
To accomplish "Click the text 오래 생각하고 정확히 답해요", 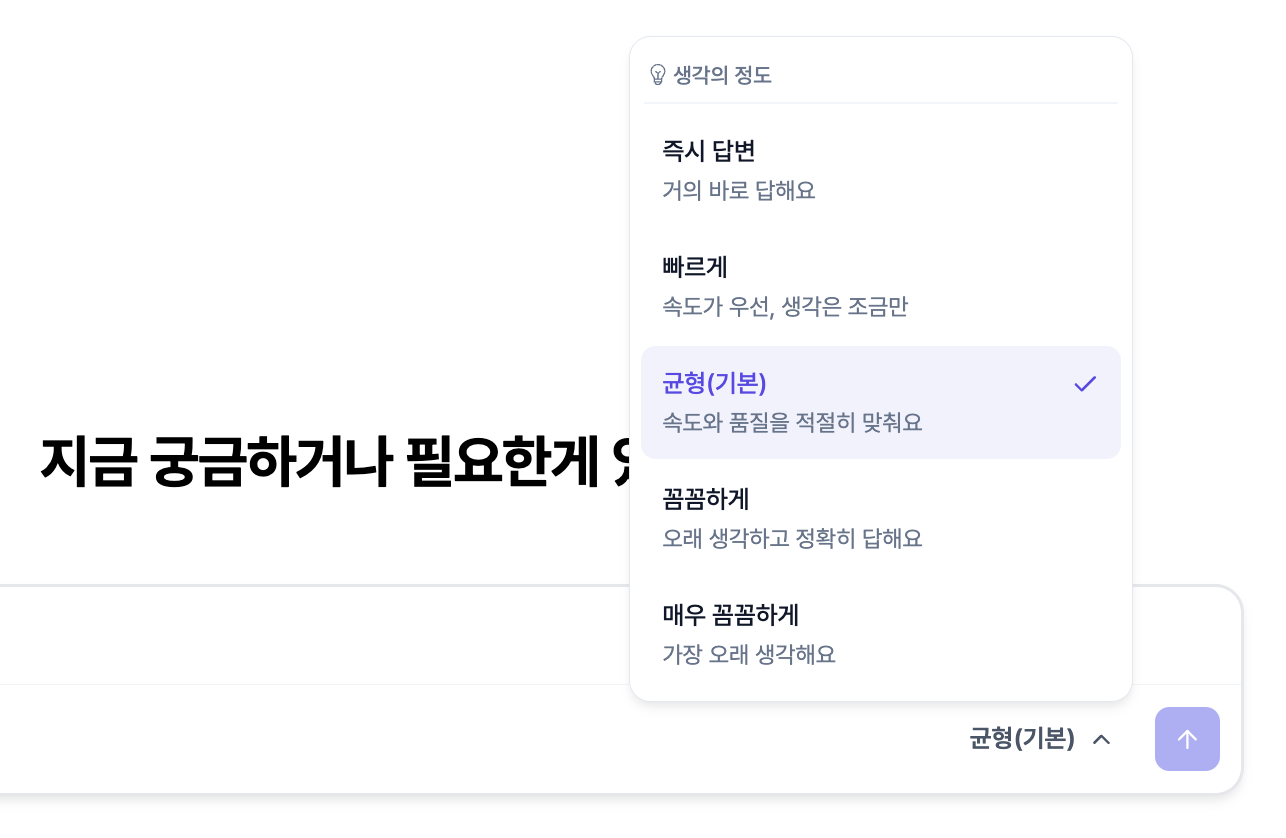I will coord(792,538).
